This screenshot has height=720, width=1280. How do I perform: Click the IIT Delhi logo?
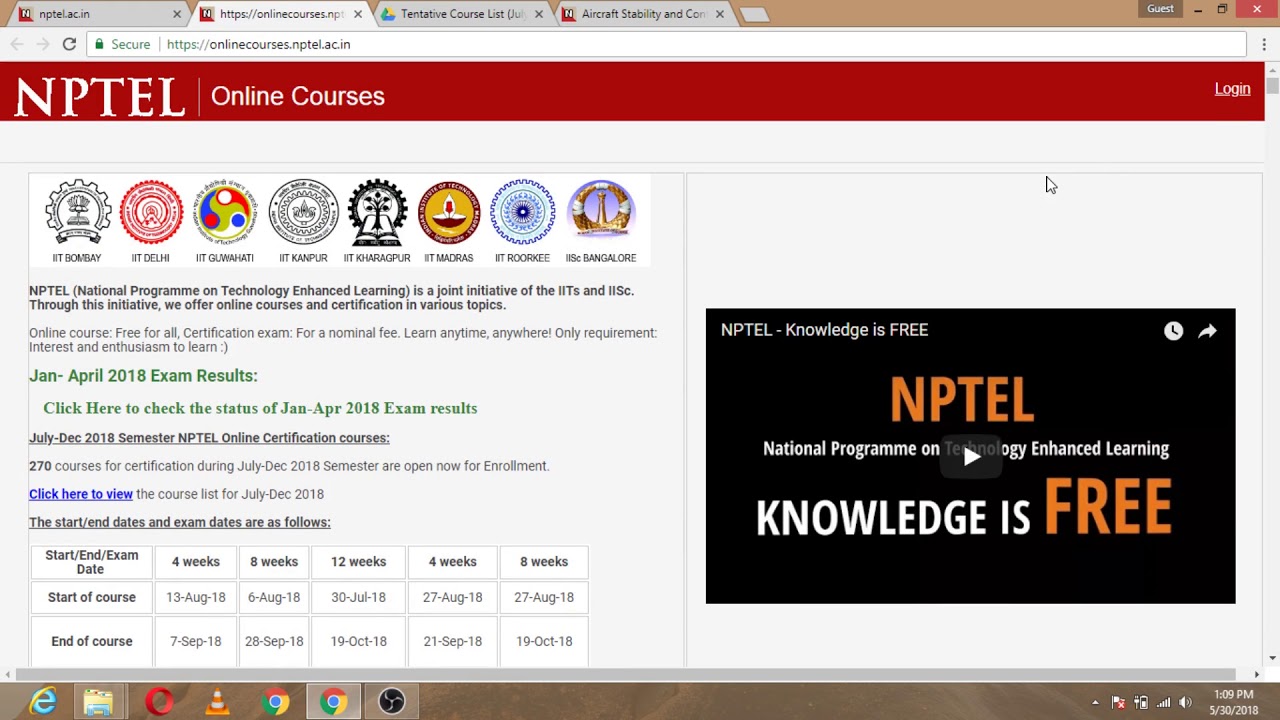[x=151, y=212]
